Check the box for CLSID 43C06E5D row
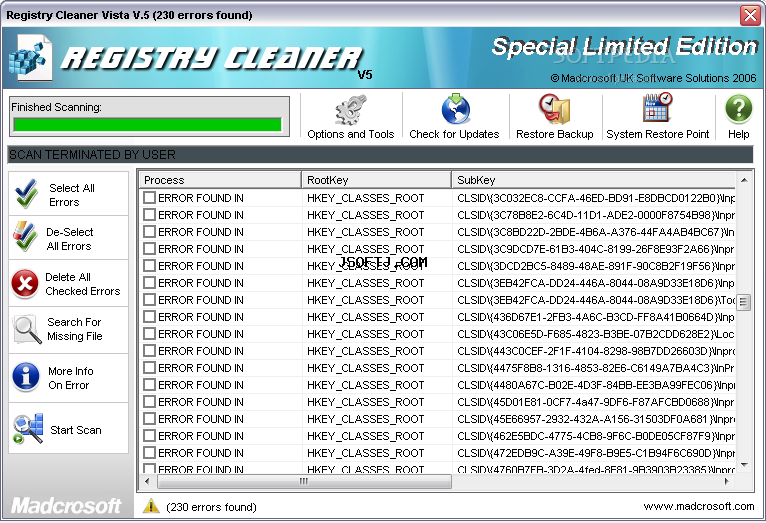This screenshot has height=523, width=766. pos(149,334)
